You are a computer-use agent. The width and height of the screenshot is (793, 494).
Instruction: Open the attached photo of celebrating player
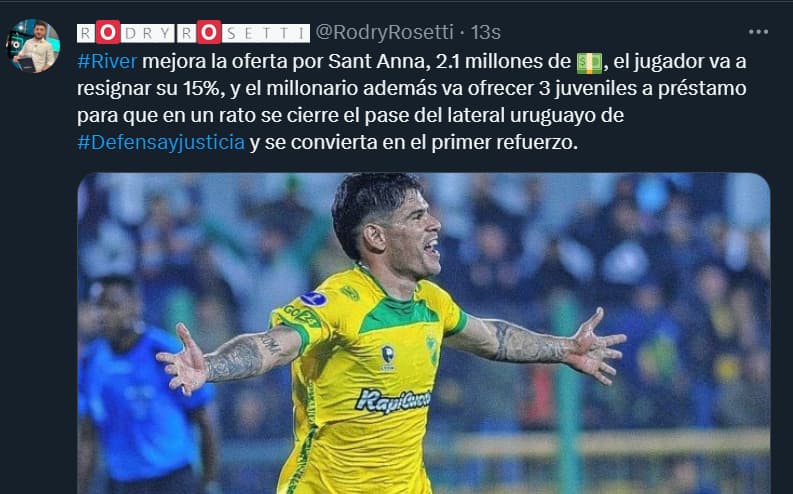pos(424,334)
